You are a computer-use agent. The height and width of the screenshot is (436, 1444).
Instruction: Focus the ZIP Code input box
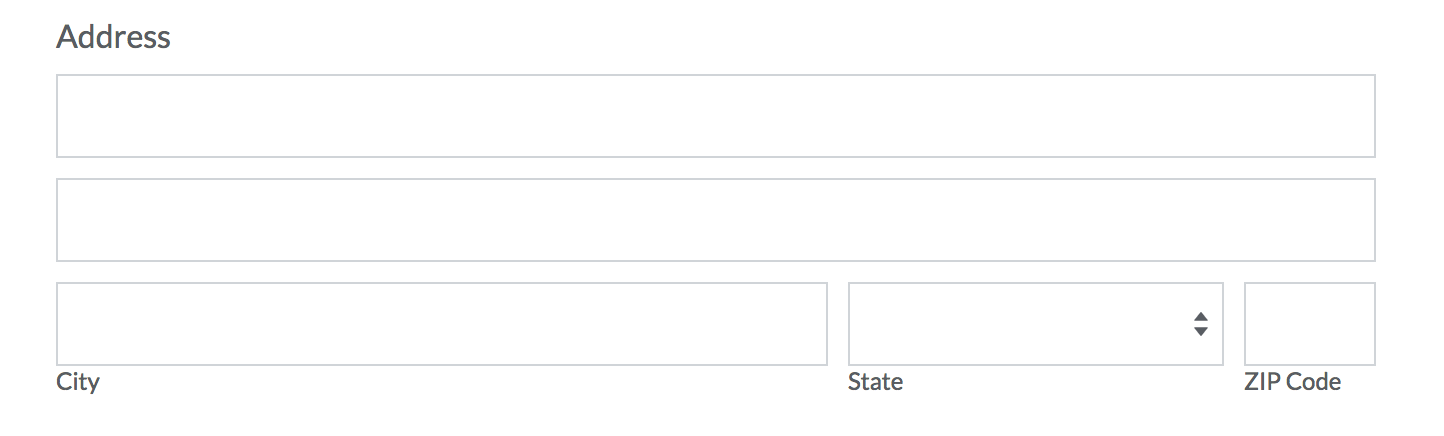[x=1309, y=324]
